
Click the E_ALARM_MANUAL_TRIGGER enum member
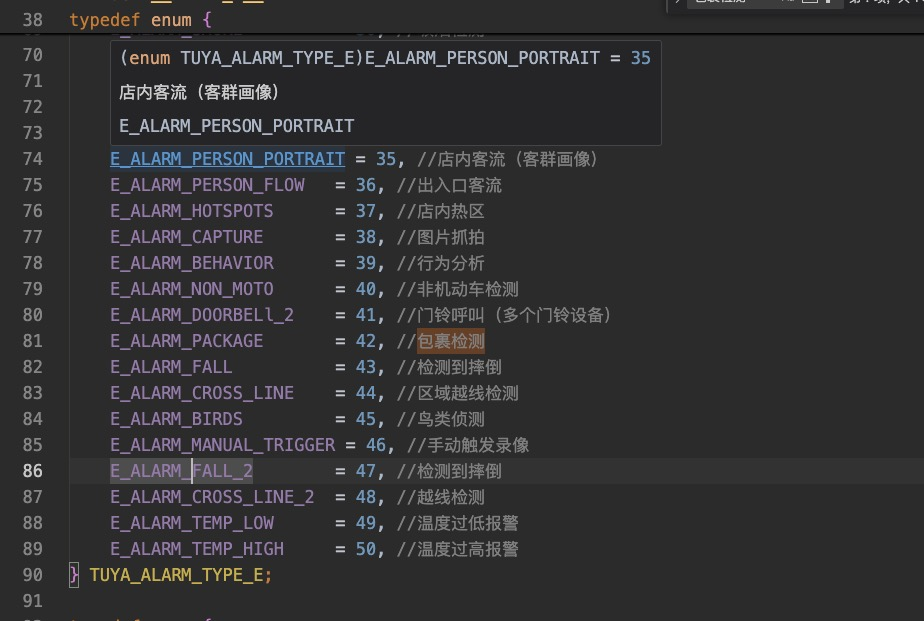click(222, 445)
